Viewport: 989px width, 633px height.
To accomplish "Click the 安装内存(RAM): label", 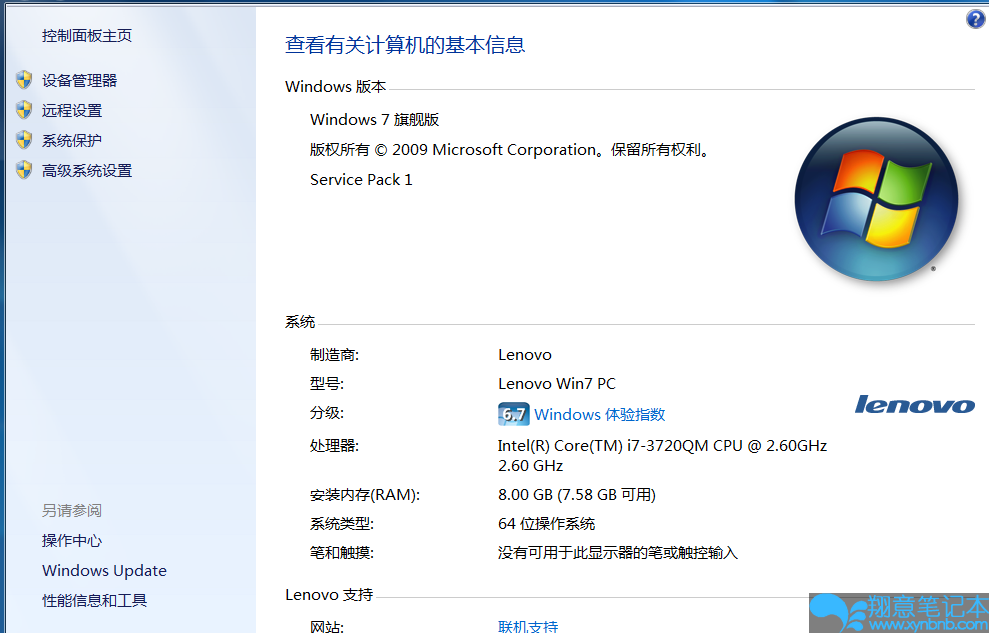I will [365, 495].
